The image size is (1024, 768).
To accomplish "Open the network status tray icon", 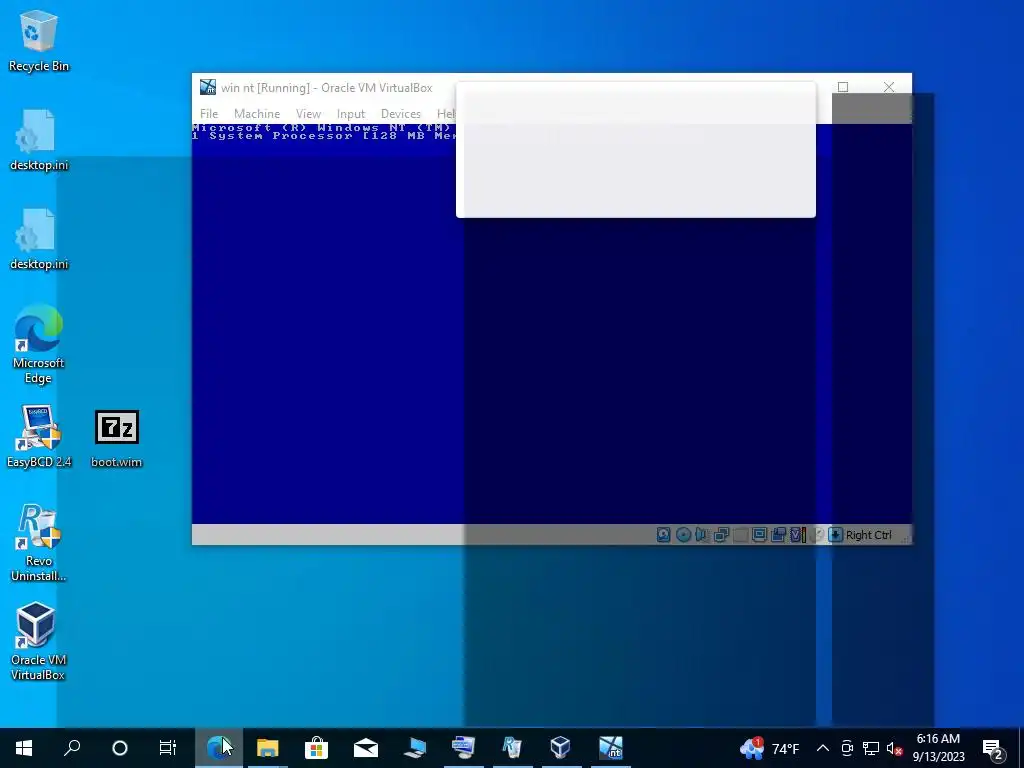I will pyautogui.click(x=871, y=748).
